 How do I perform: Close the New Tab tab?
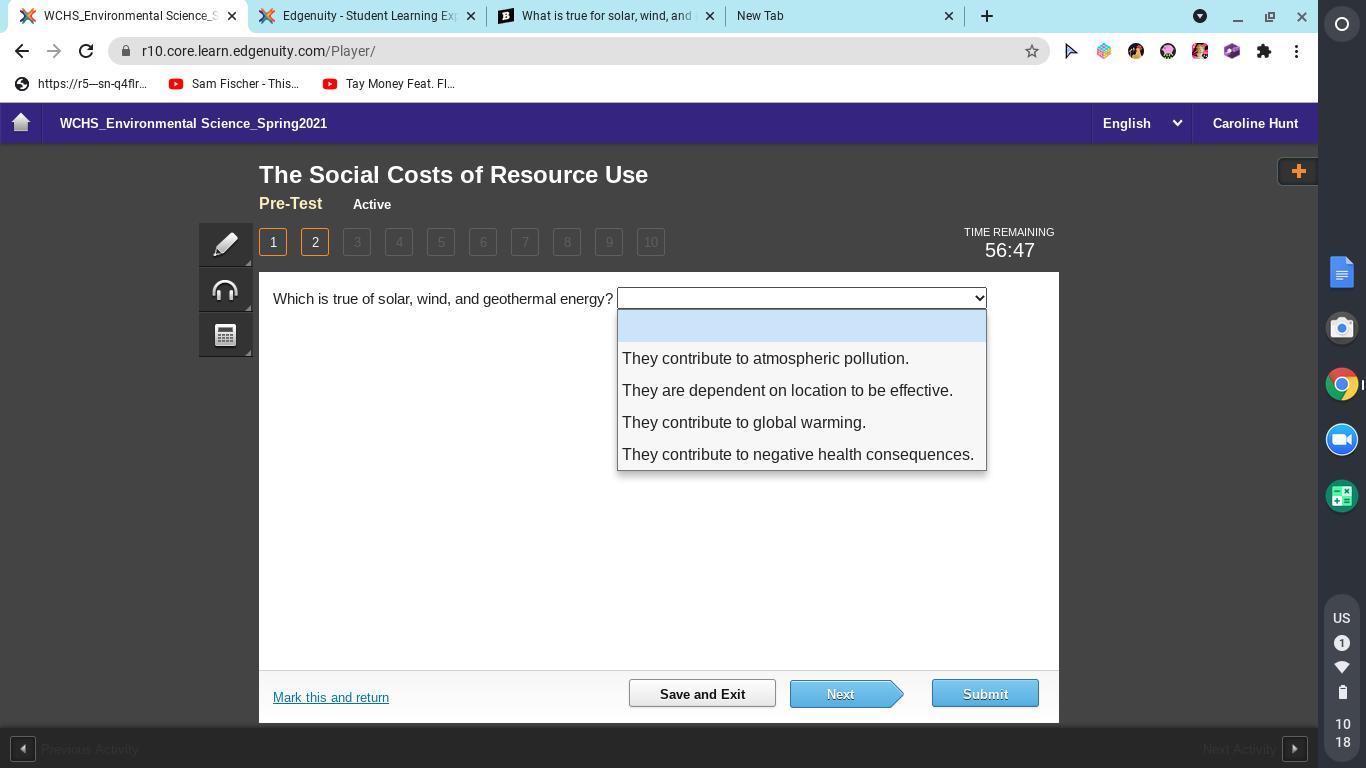tap(949, 16)
